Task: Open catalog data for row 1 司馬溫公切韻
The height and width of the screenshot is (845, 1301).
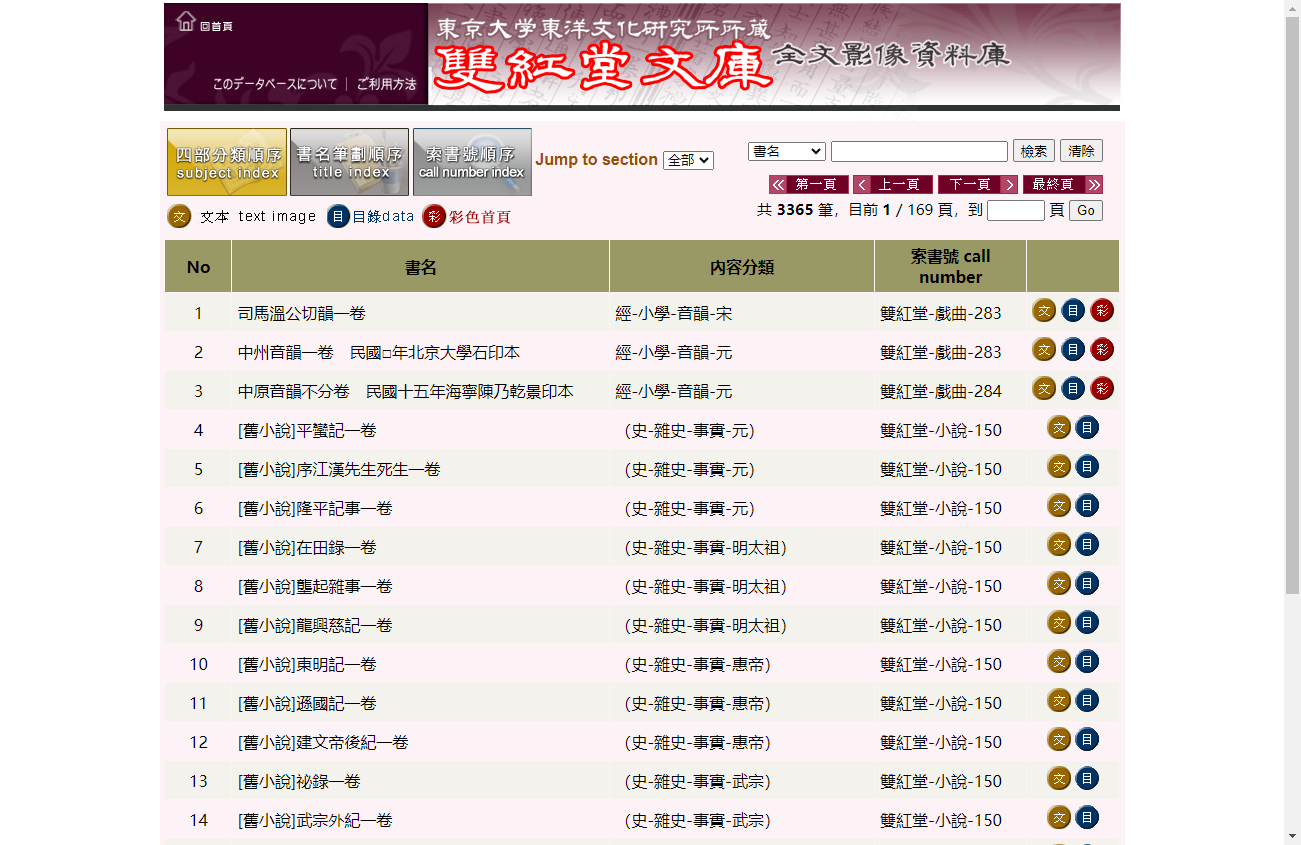Action: pyautogui.click(x=1073, y=311)
